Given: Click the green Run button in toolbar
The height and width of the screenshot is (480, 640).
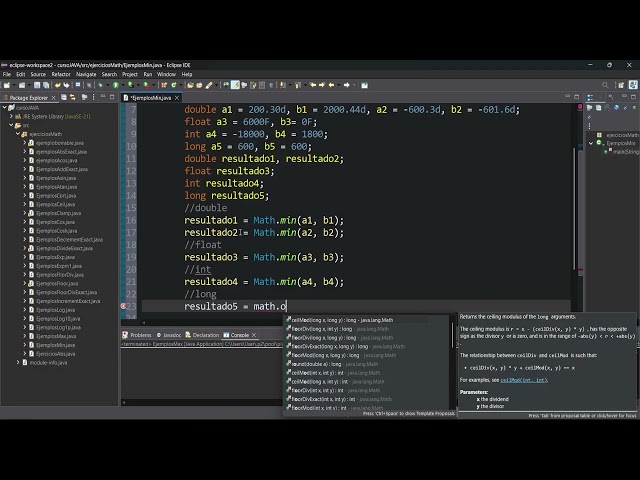Looking at the screenshot, I should (116, 85).
